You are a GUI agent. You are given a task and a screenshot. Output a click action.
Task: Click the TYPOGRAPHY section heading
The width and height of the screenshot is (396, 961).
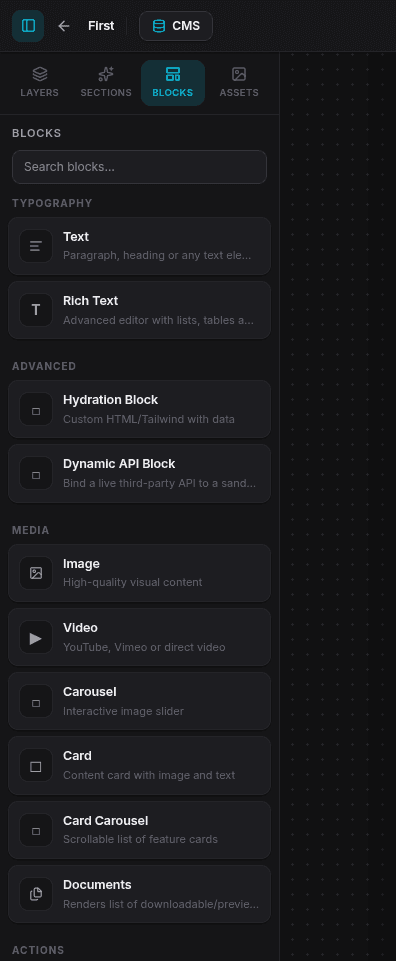click(52, 203)
